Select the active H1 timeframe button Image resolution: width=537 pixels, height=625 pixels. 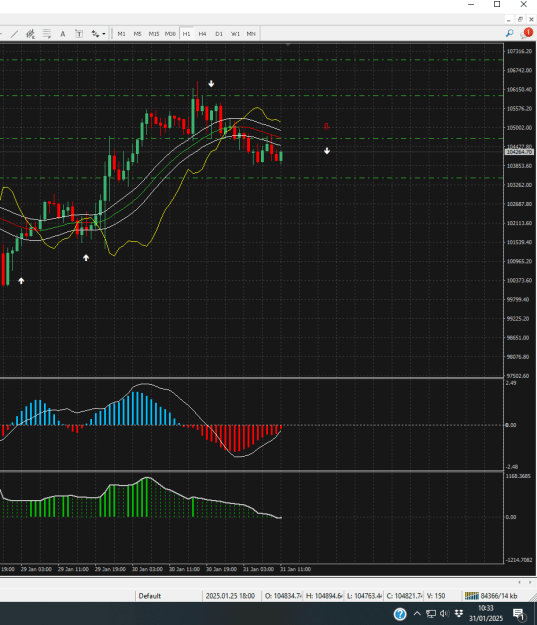pyautogui.click(x=187, y=34)
